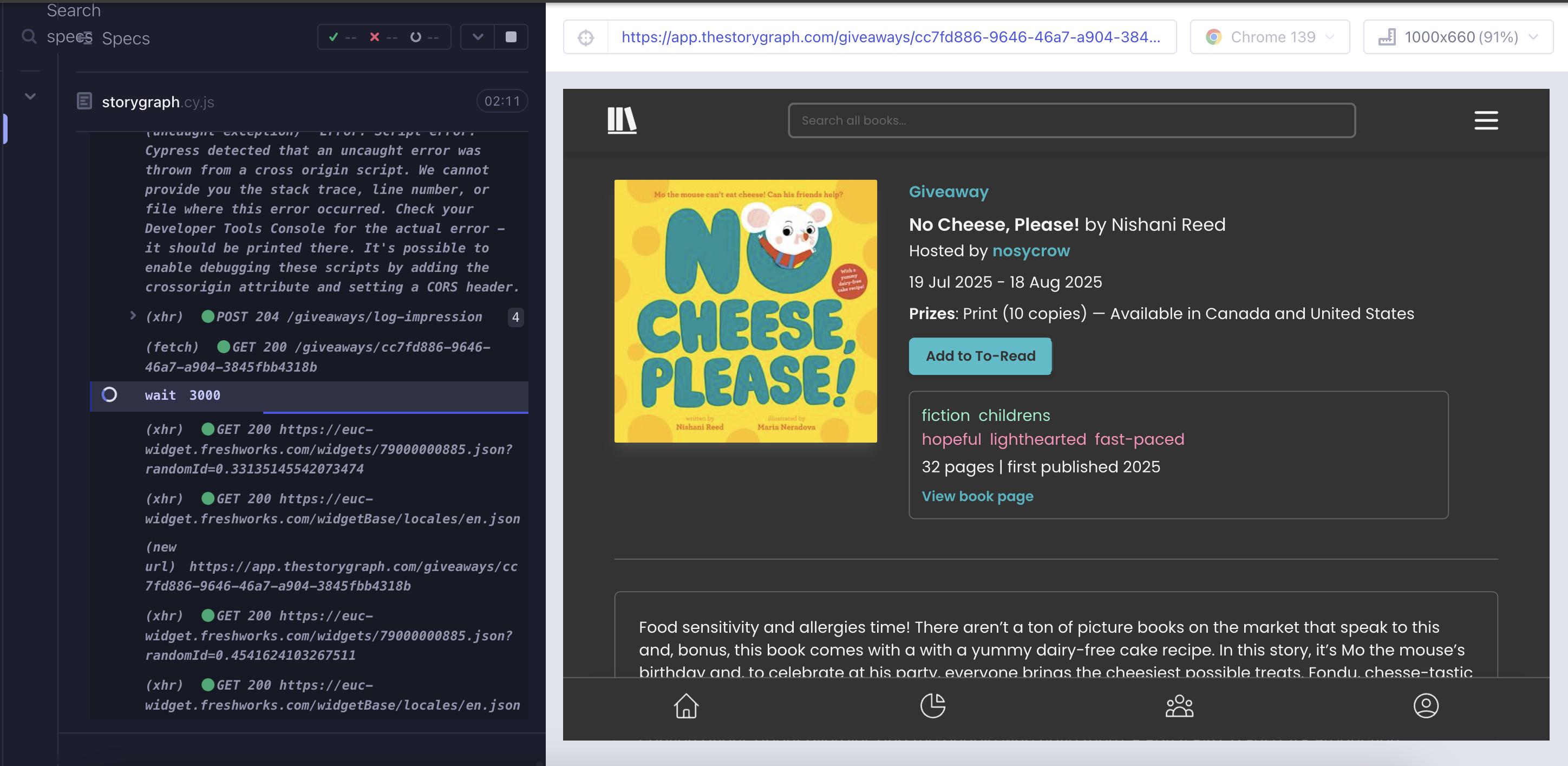This screenshot has height=766, width=1568.
Task: Select the xhr row with randomId=0.4541624103267511
Action: coord(309,635)
